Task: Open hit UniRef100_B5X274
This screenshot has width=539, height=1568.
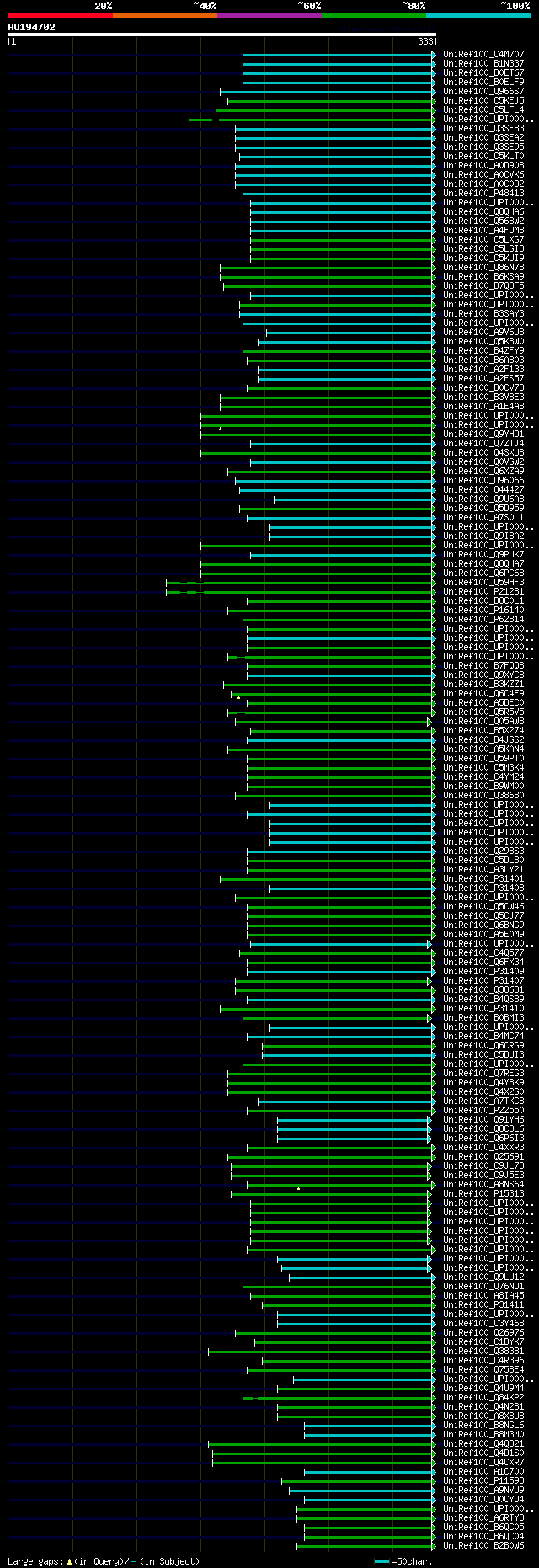Action: click(483, 731)
